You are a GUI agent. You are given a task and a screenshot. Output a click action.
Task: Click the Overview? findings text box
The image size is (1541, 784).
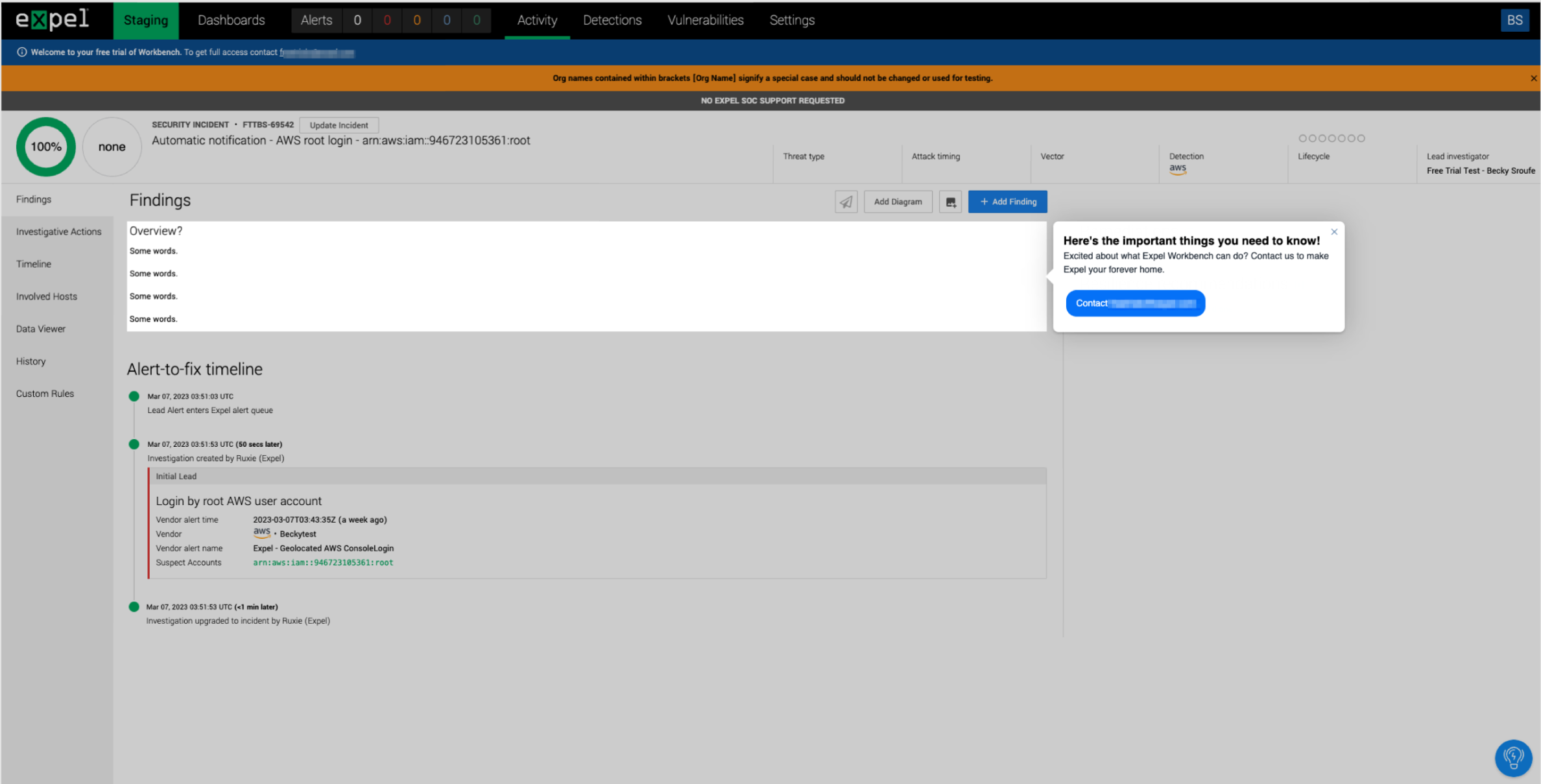click(586, 276)
